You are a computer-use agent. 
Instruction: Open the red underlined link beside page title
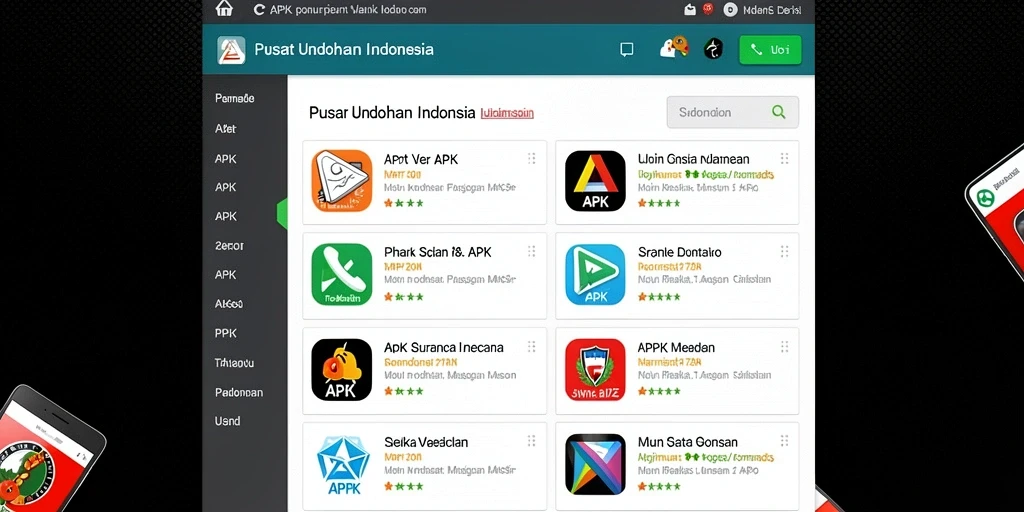507,113
